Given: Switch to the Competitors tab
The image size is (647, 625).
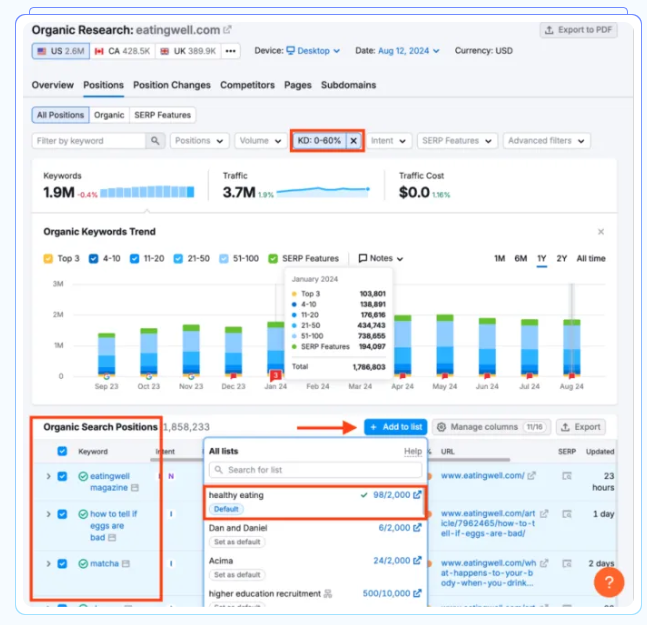Looking at the screenshot, I should pos(247,85).
